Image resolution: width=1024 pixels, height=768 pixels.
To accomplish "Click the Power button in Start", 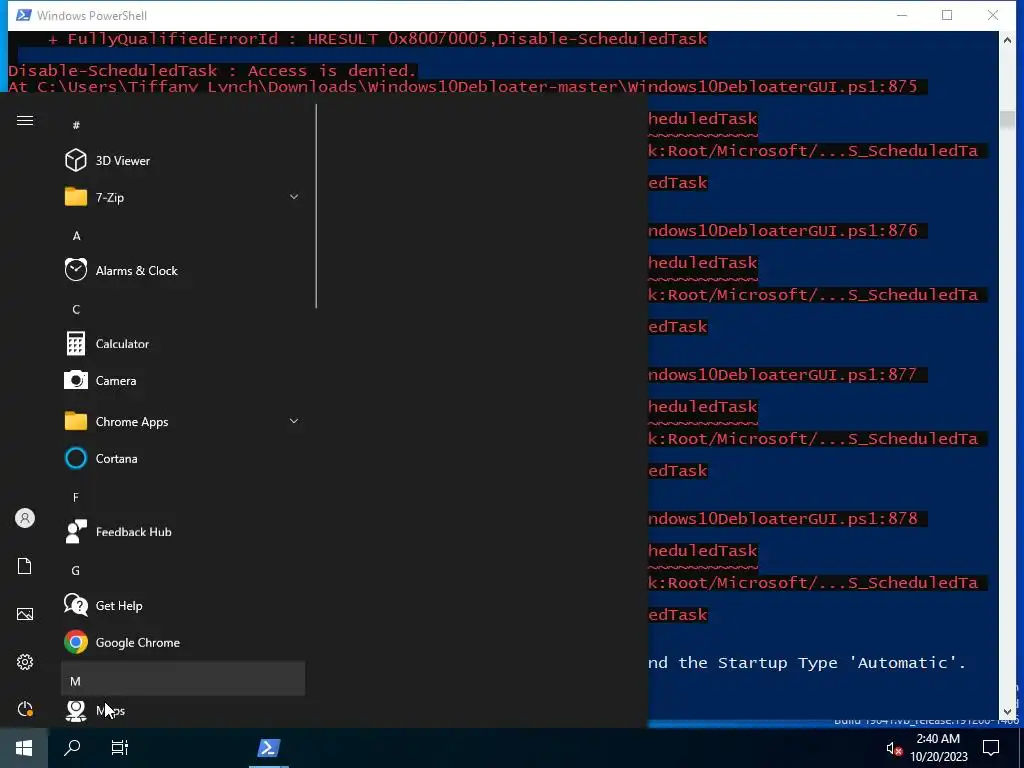I will (x=25, y=709).
